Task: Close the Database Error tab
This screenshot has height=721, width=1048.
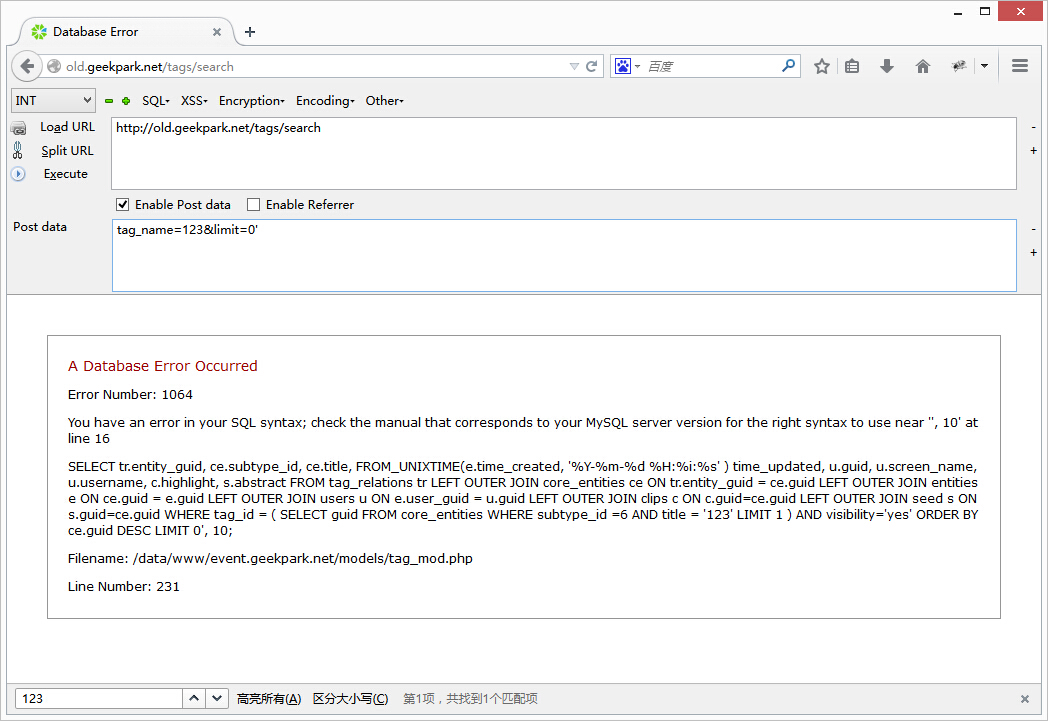Action: 217,32
